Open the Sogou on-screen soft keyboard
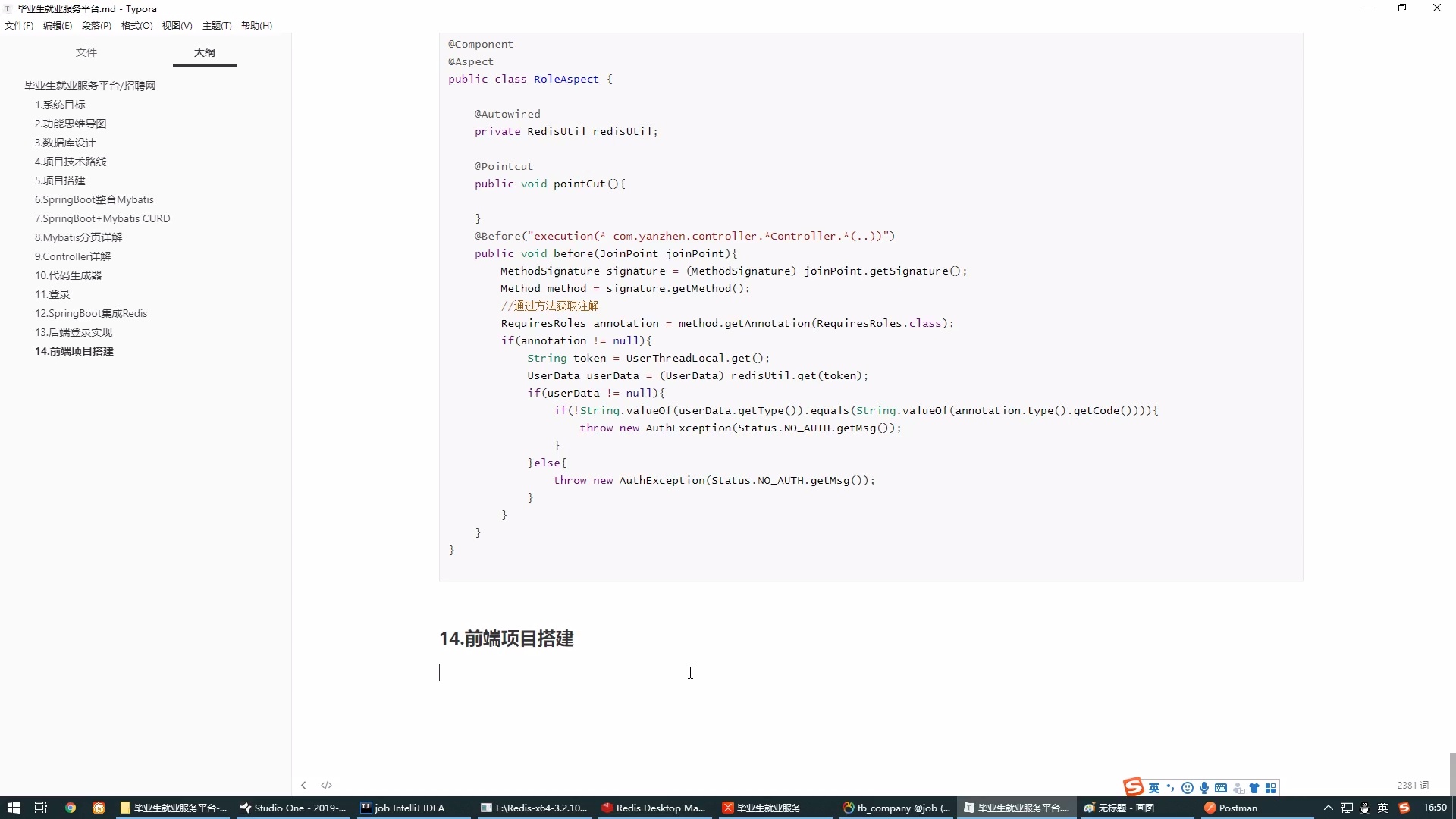1456x819 pixels. 1220,788
